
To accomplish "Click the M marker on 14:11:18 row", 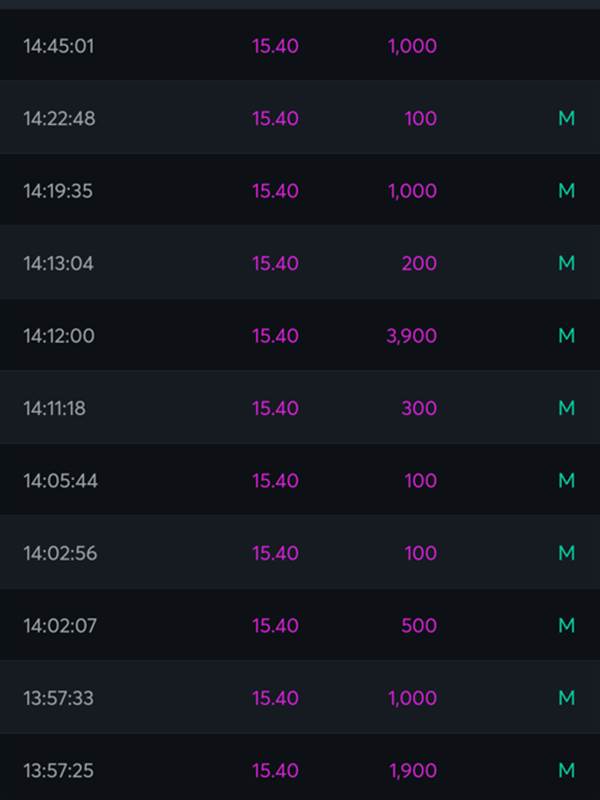I will tap(566, 408).
